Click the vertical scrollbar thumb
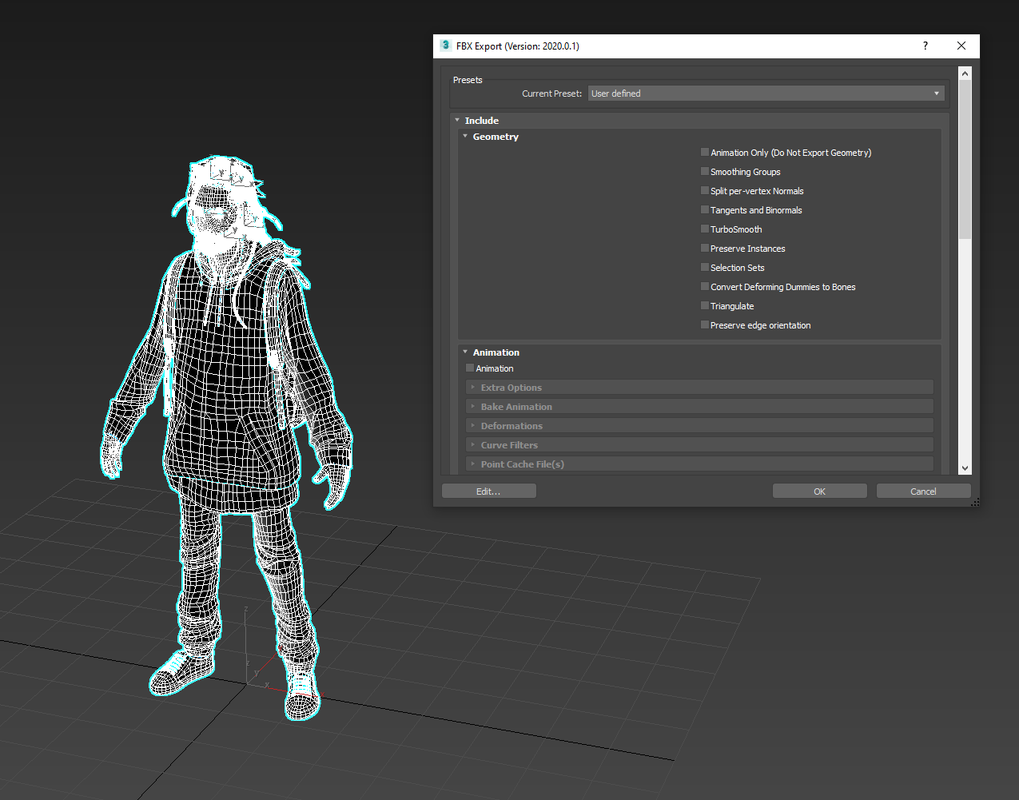This screenshot has height=800, width=1019. [965, 159]
